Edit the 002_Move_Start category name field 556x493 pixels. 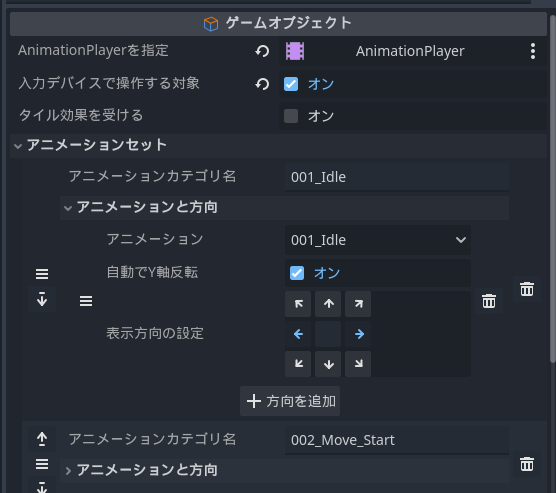(x=397, y=440)
